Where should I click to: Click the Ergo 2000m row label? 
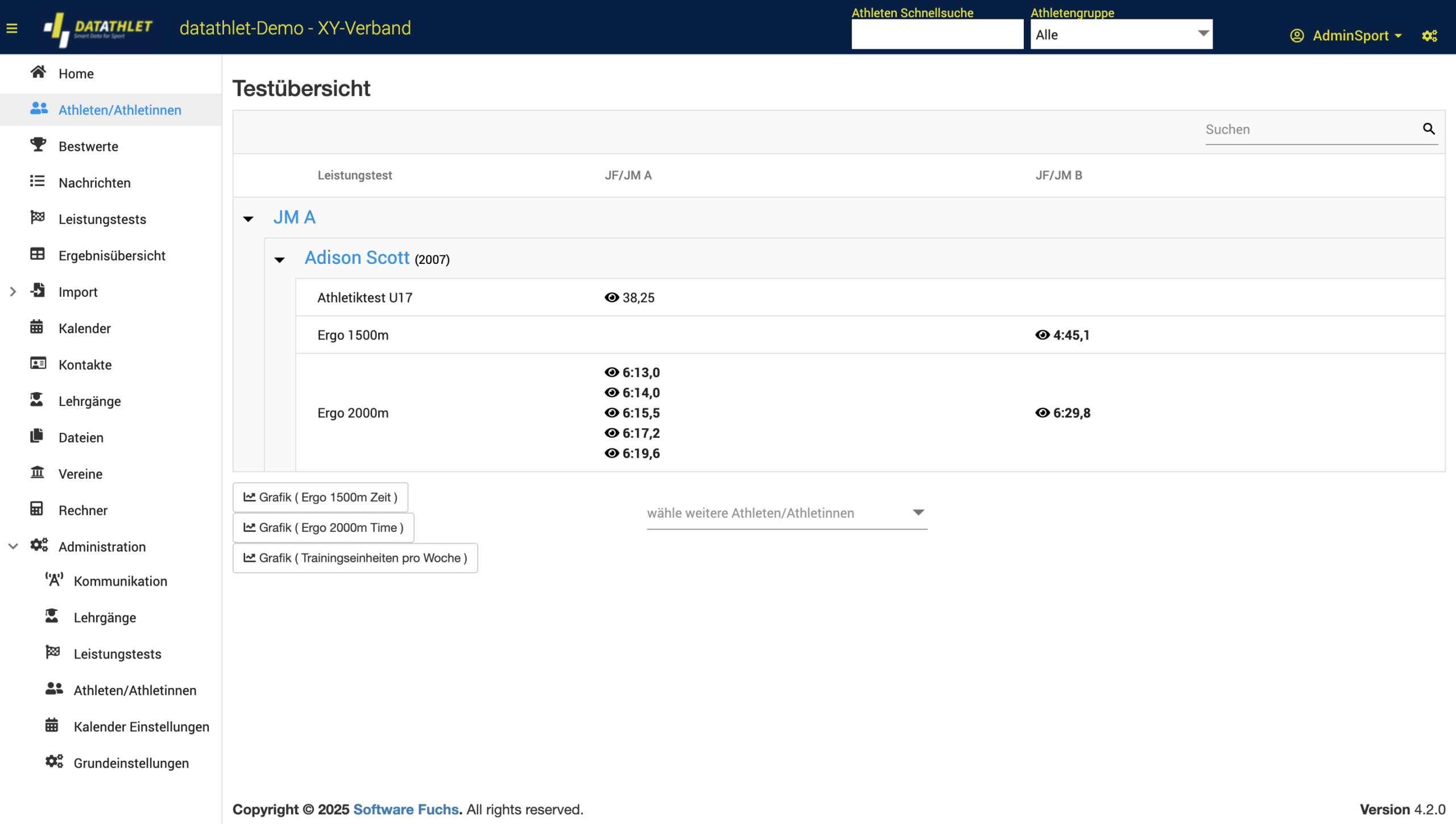click(x=353, y=413)
